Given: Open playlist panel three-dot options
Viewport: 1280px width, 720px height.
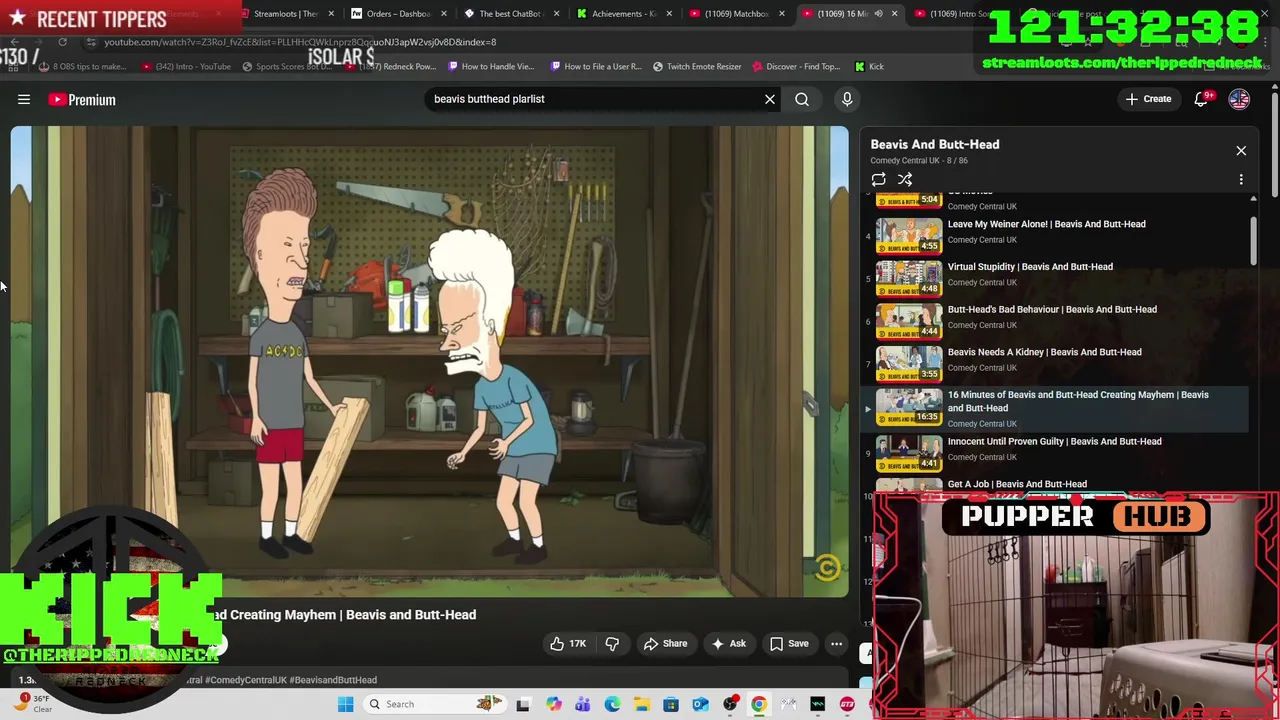Looking at the screenshot, I should [1241, 180].
